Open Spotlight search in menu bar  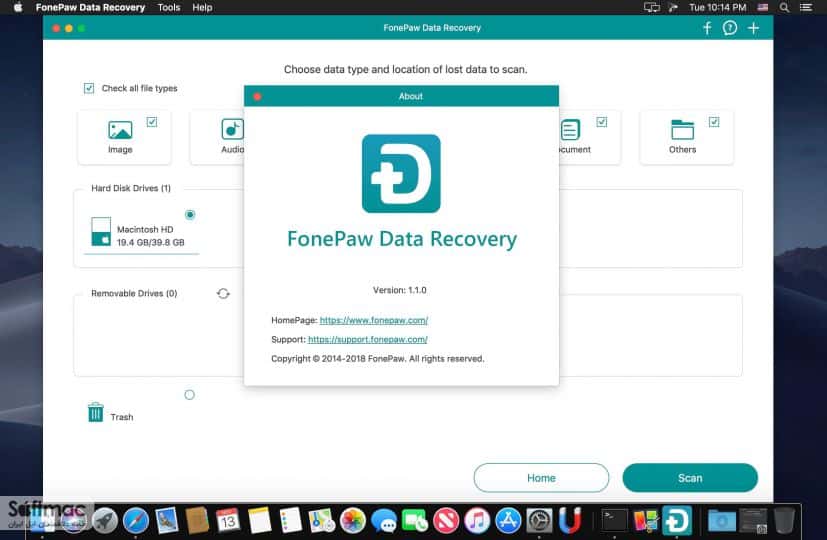click(x=784, y=7)
